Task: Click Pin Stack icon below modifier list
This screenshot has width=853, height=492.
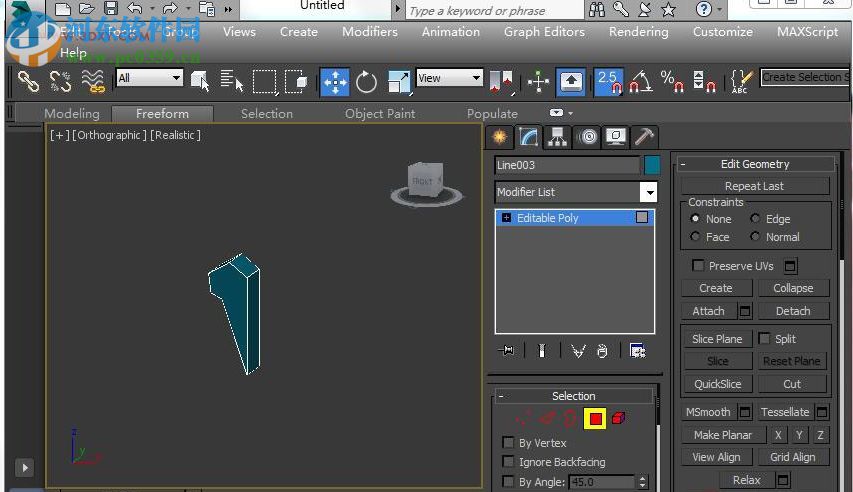Action: pyautogui.click(x=506, y=350)
